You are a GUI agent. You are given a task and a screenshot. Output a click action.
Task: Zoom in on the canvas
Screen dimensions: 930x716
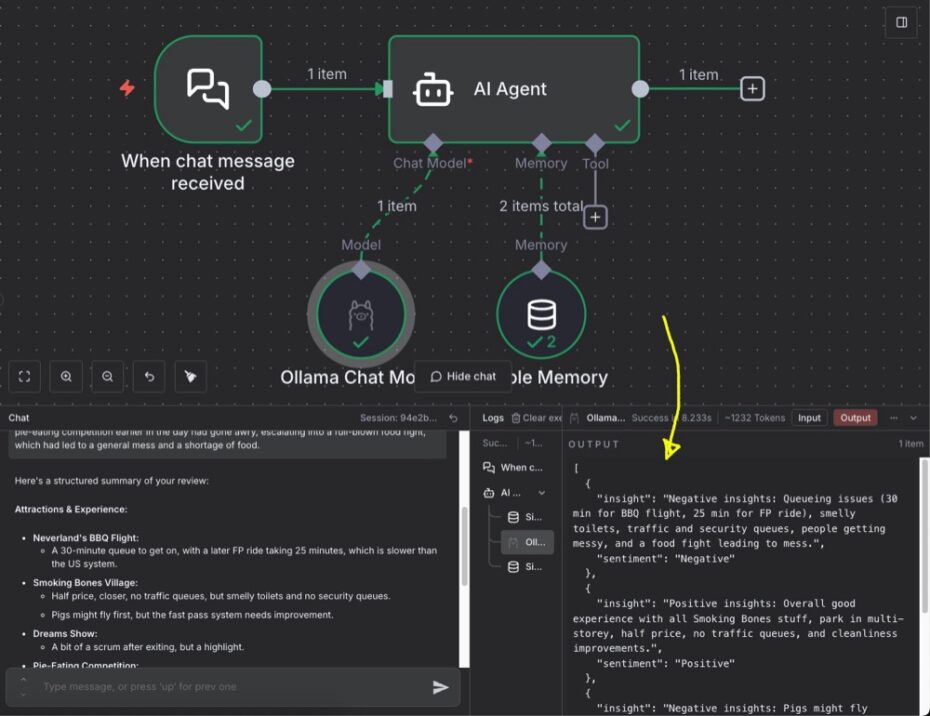coord(66,377)
